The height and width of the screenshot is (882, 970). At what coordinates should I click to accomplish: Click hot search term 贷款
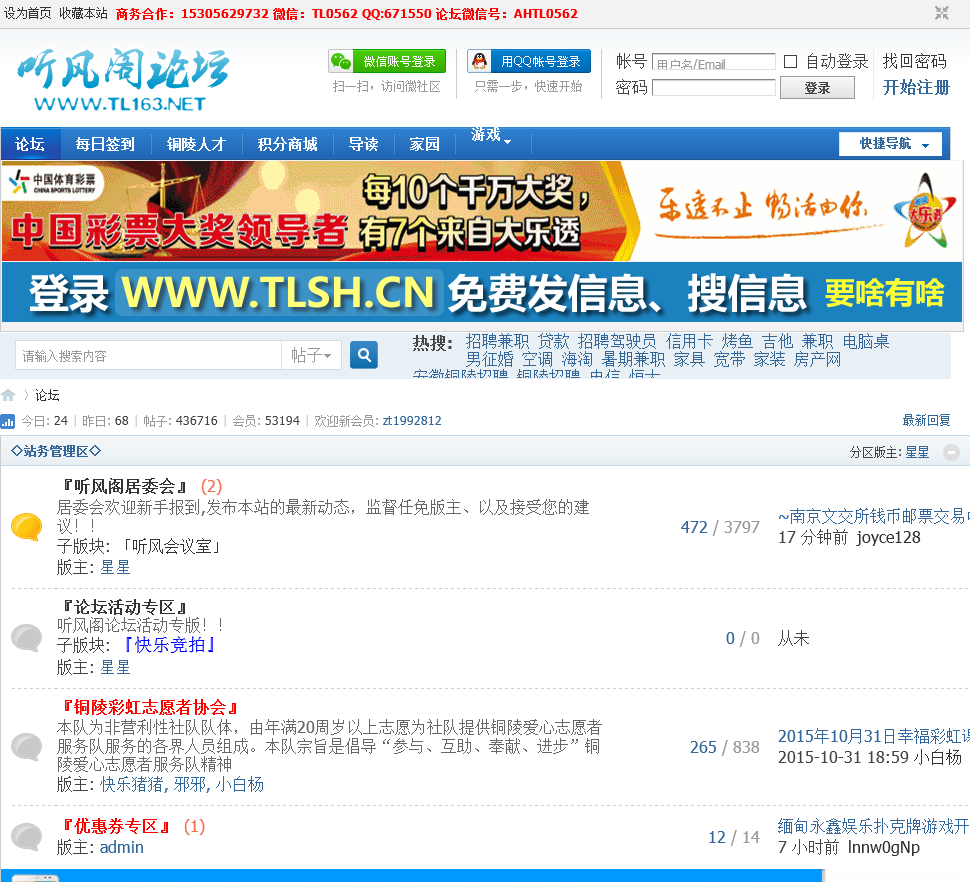(553, 341)
